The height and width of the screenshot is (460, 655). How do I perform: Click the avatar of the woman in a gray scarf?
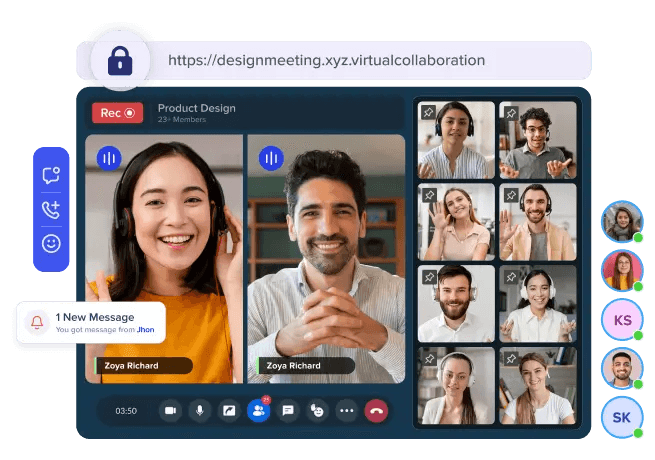(622, 221)
